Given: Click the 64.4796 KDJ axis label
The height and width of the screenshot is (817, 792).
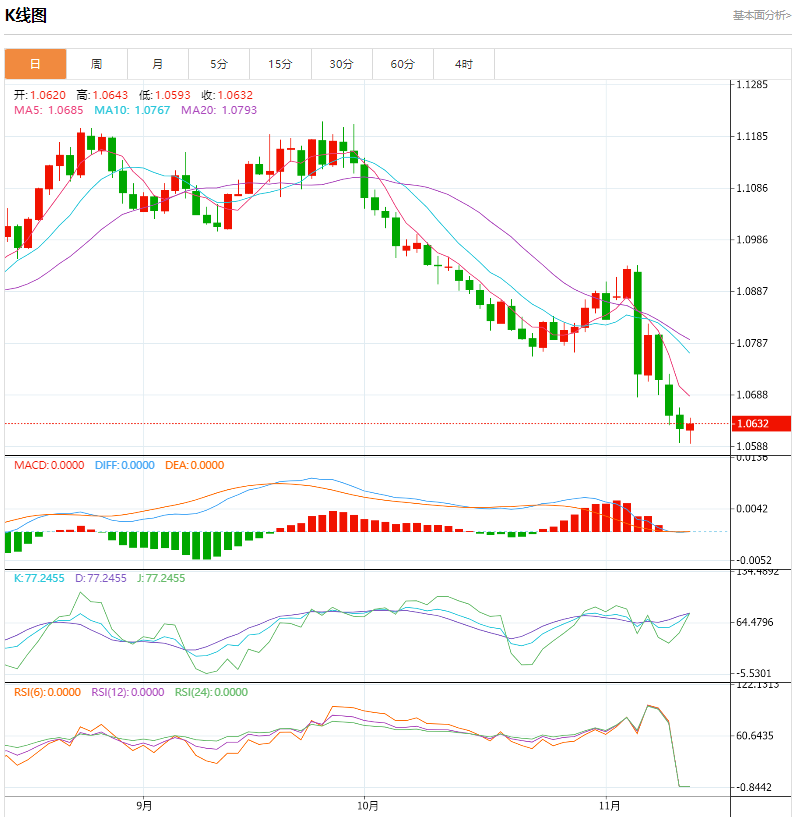Looking at the screenshot, I should click(754, 622).
